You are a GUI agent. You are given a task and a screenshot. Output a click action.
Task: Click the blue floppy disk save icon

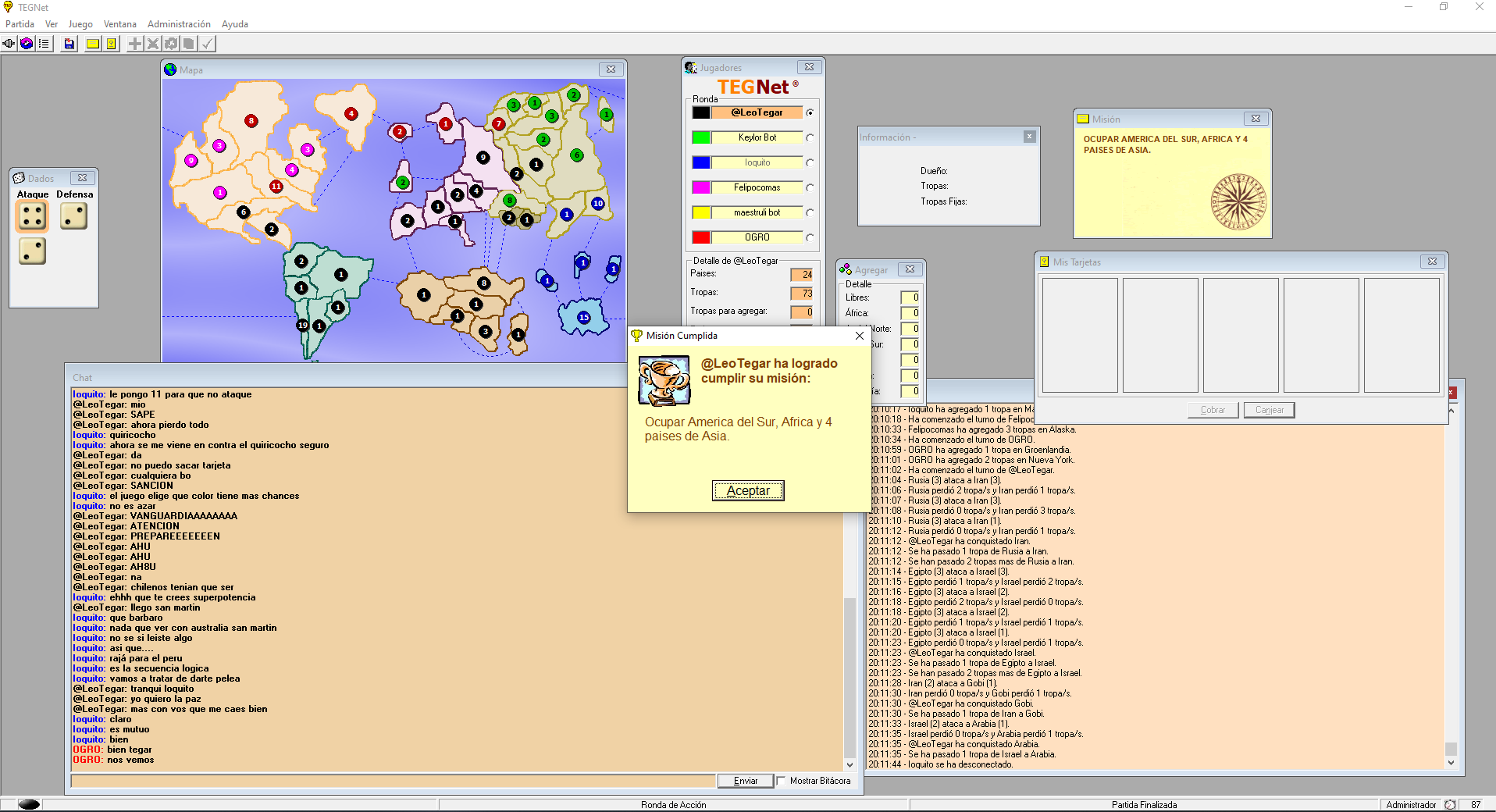(x=69, y=44)
